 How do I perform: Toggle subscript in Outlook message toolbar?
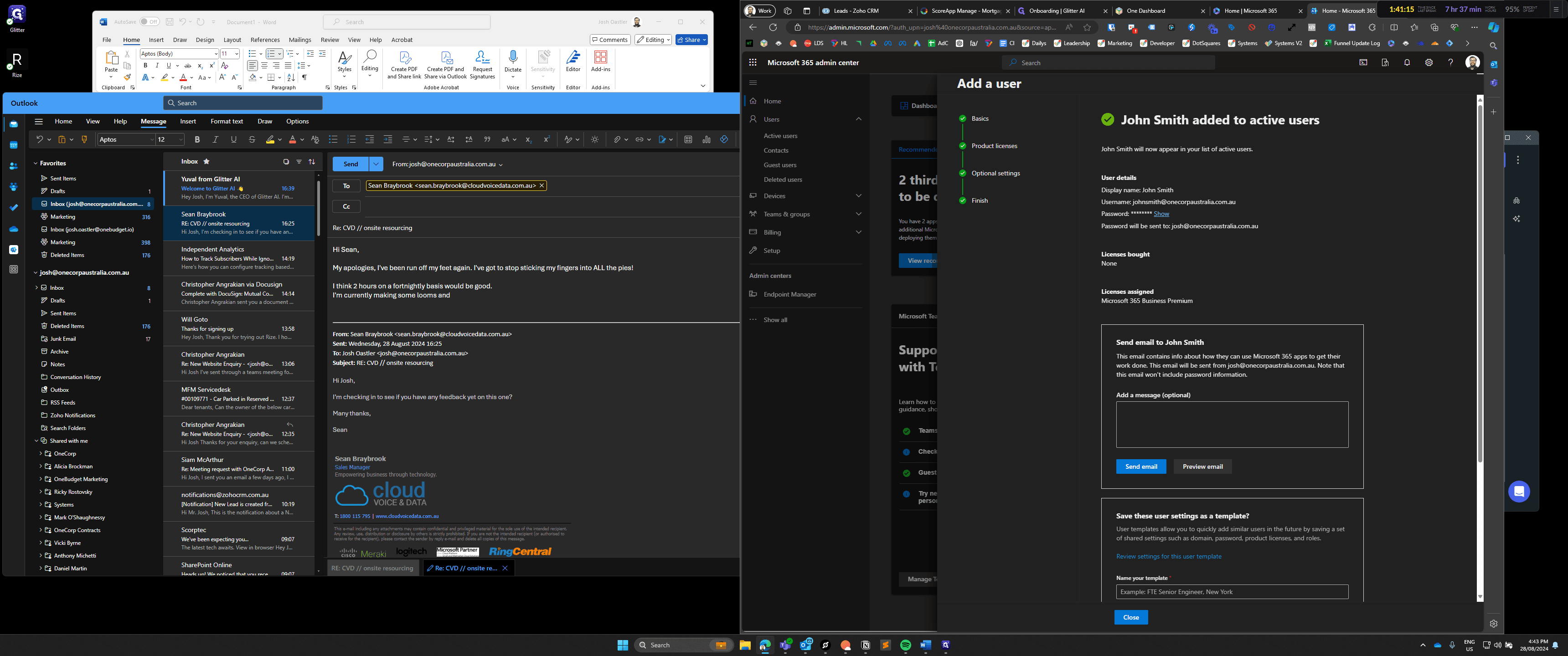(528, 139)
